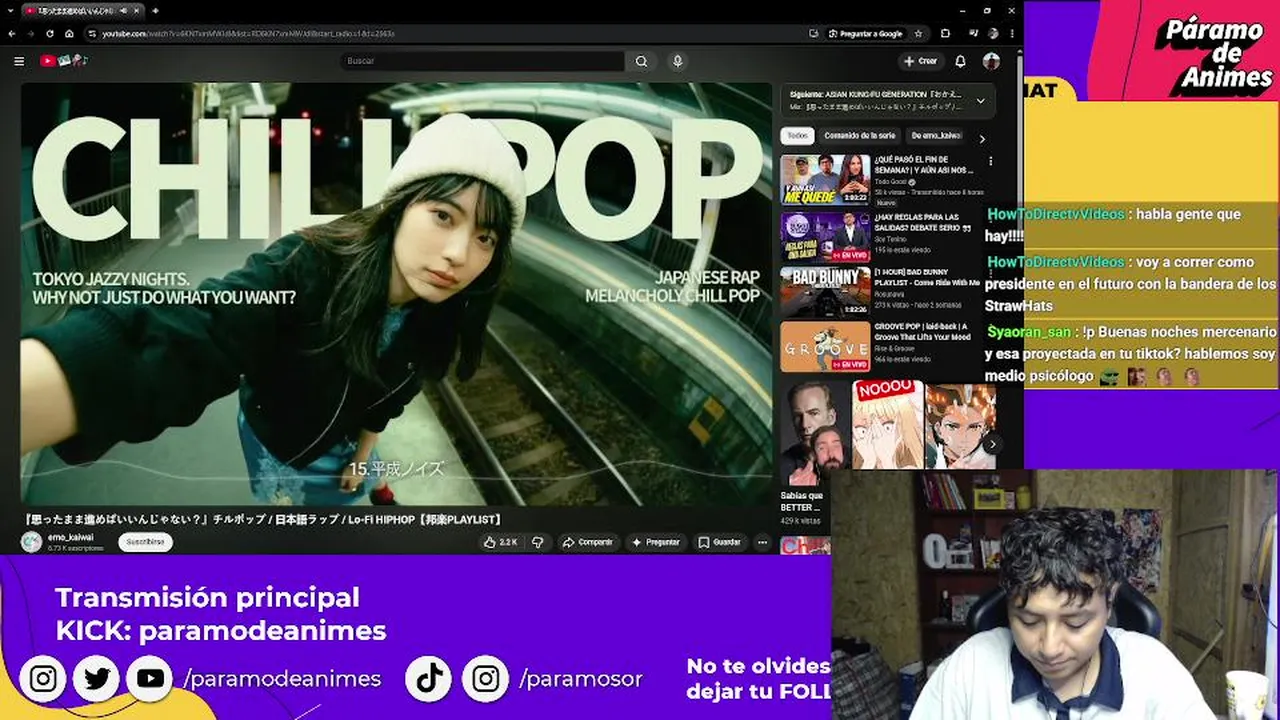Open the GROOVE POP video thumbnail
Image resolution: width=1280 pixels, height=720 pixels.
825,347
